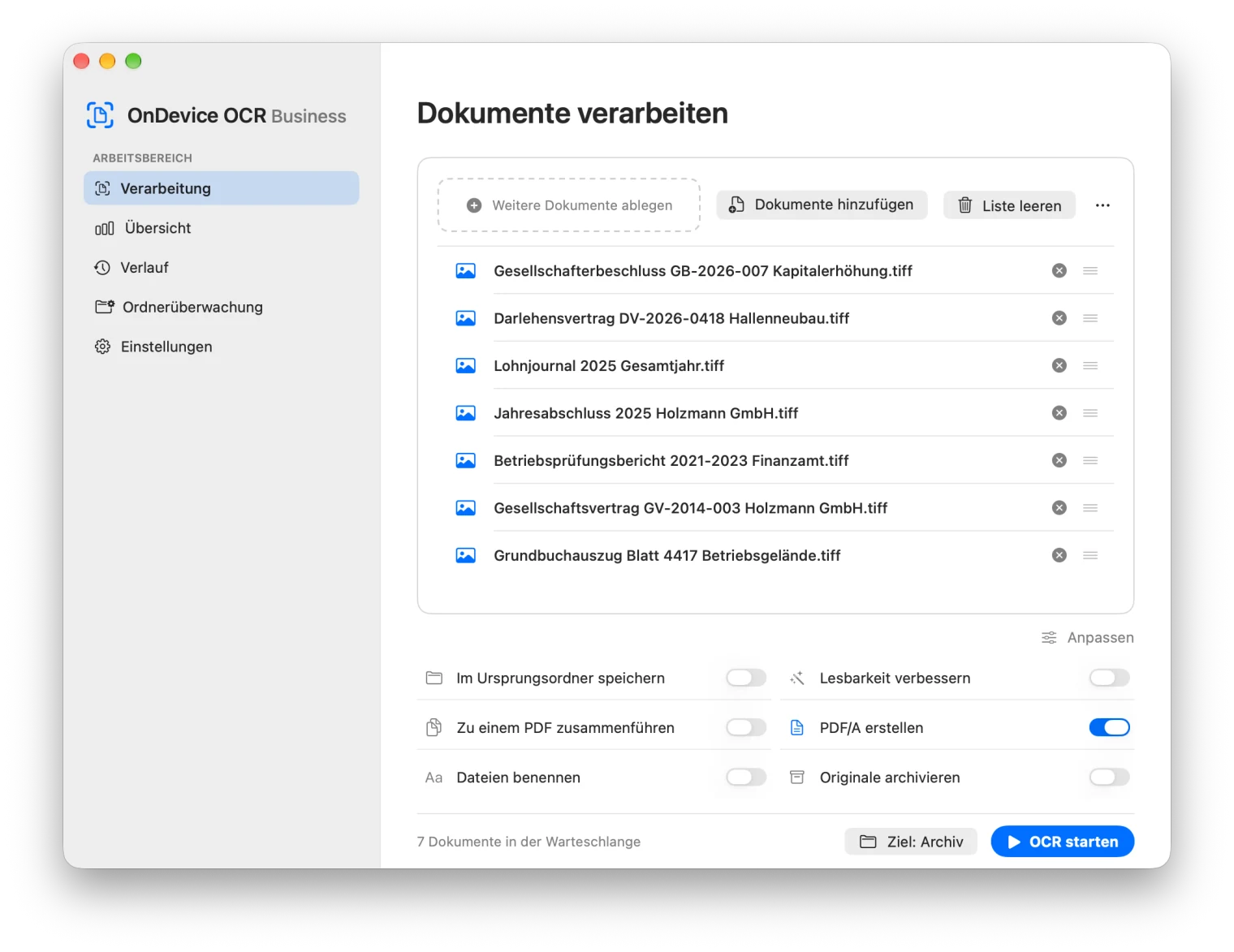This screenshot has width=1234, height=952.
Task: Select Darlehensvertrag DV-2026-0418 Hallenneubau.tiff filename
Action: coord(671,318)
